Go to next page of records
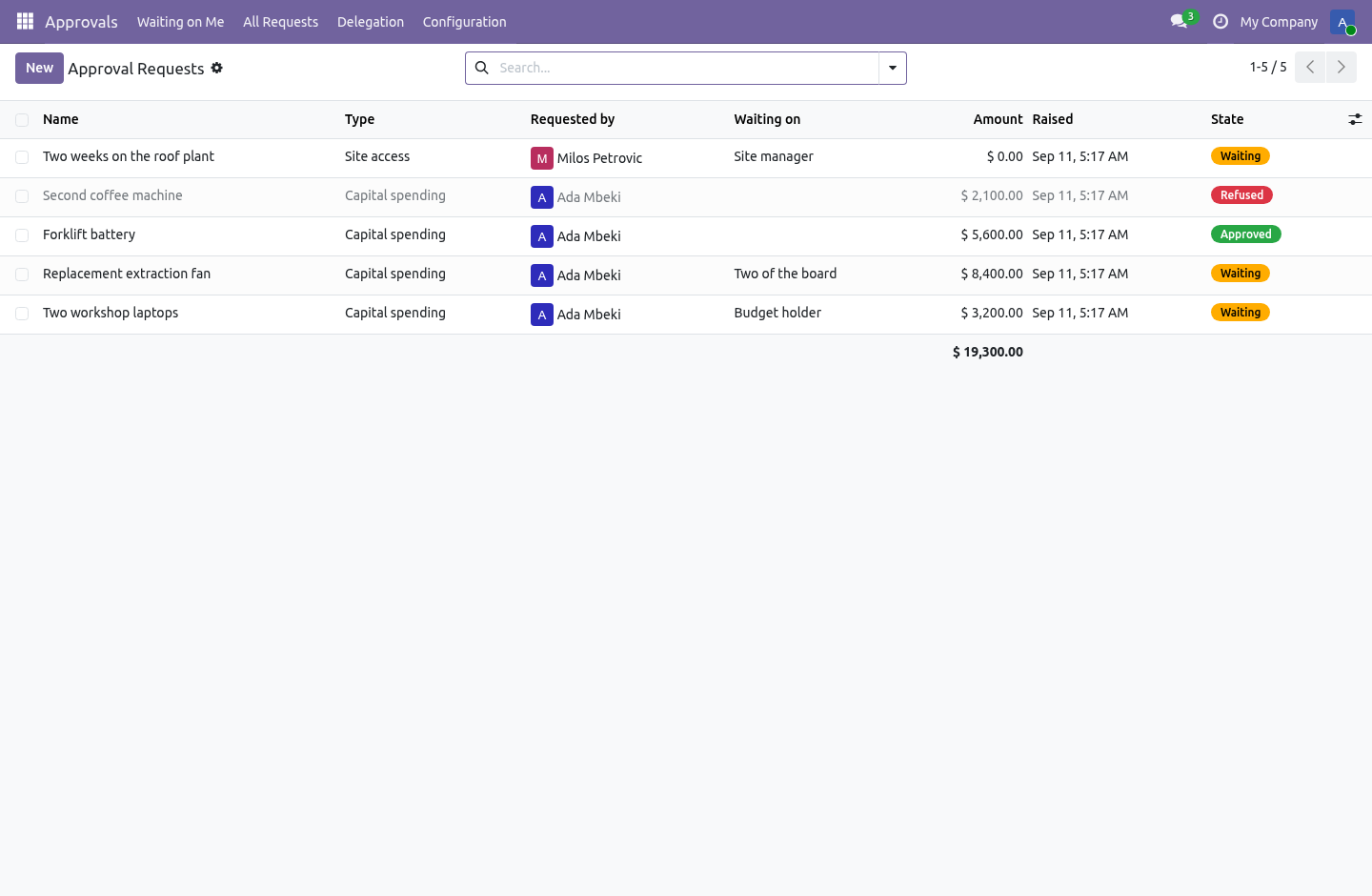This screenshot has height=896, width=1372. click(1342, 68)
